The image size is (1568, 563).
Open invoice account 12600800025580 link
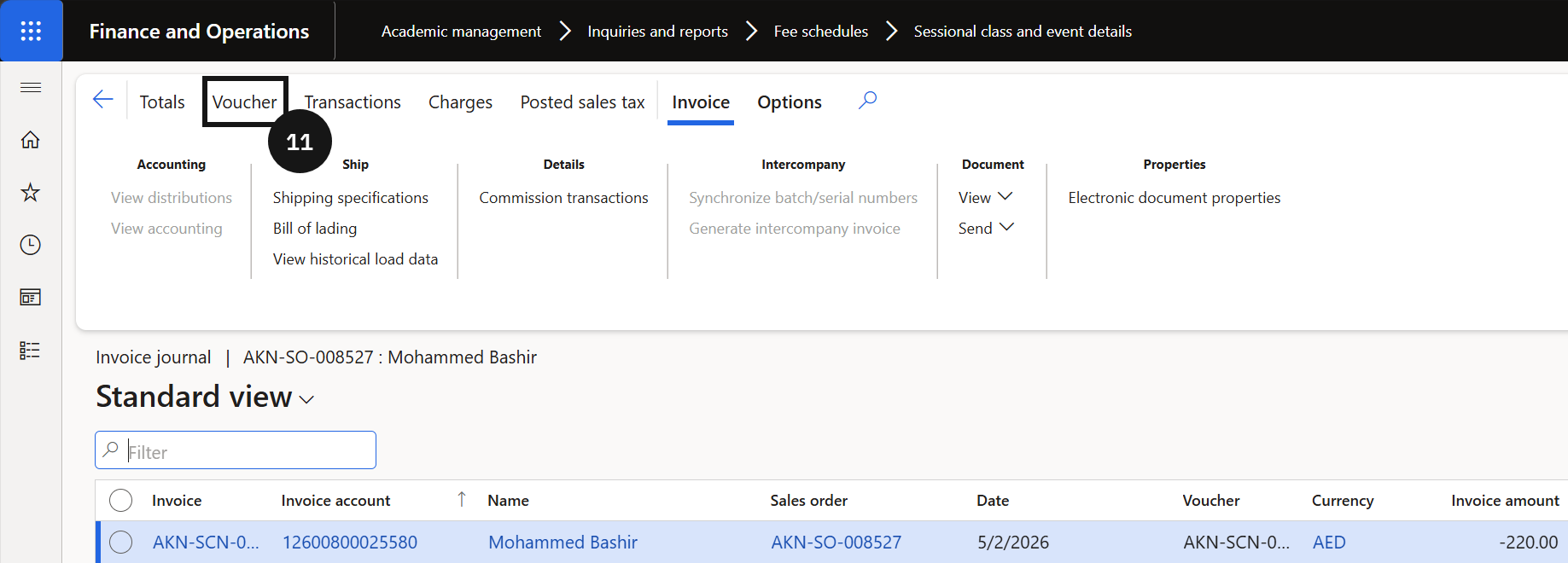tap(350, 543)
